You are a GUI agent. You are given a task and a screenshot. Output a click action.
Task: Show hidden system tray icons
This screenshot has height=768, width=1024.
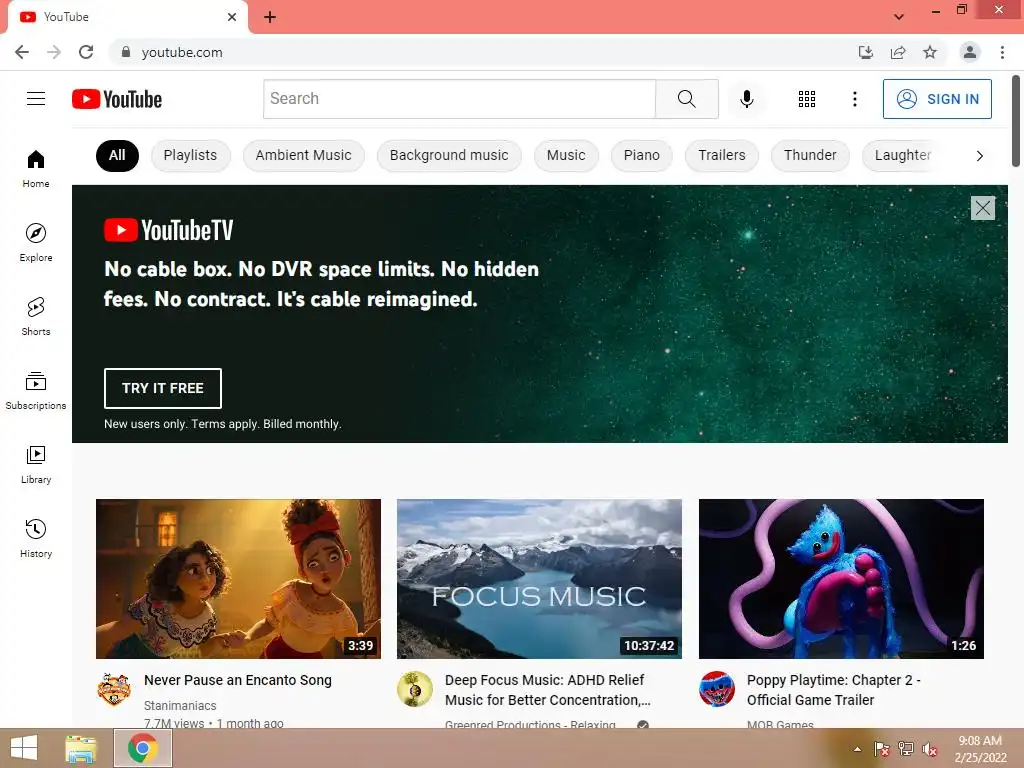point(857,749)
